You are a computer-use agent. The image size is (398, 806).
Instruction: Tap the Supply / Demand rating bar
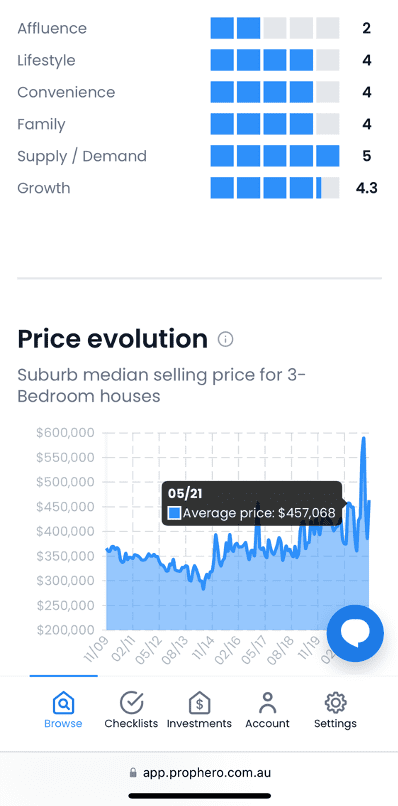pos(275,156)
